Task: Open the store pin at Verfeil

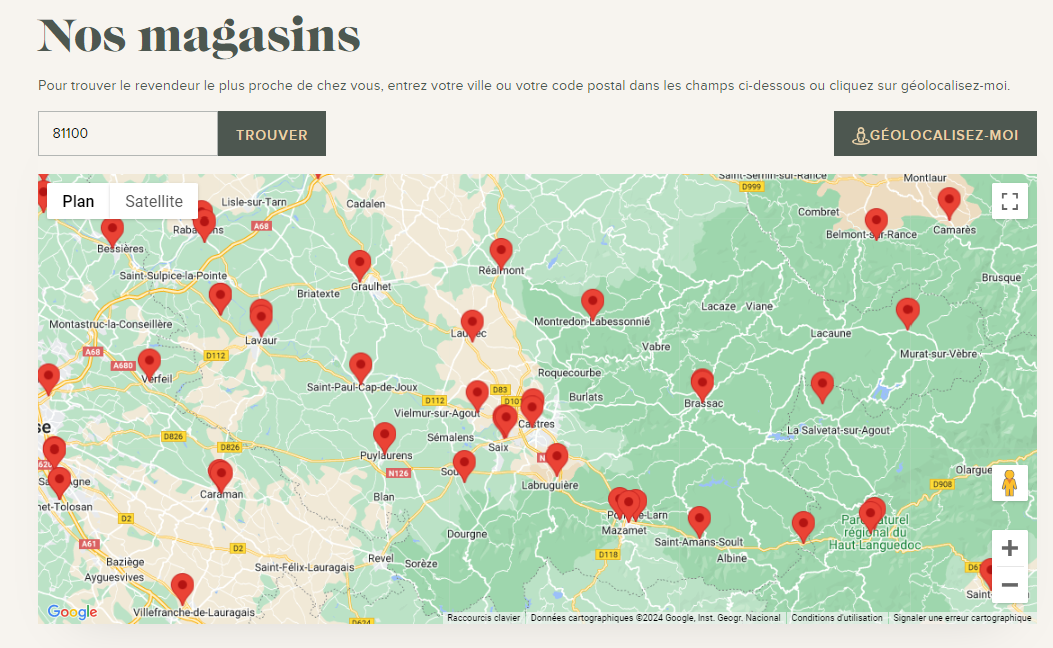Action: [x=149, y=364]
